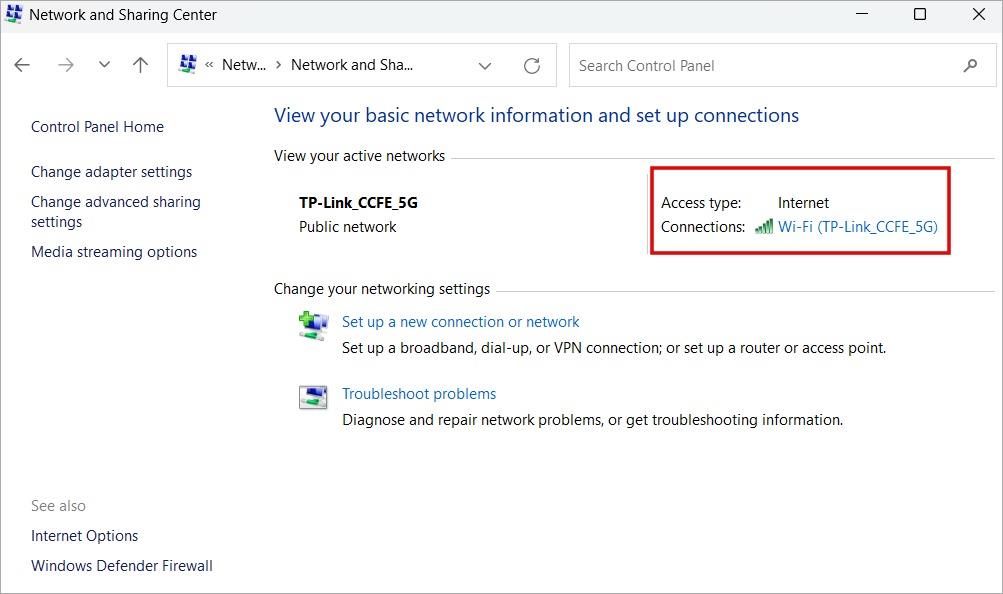The image size is (1003, 594).
Task: Click the 'Internet' access type value
Action: [803, 203]
